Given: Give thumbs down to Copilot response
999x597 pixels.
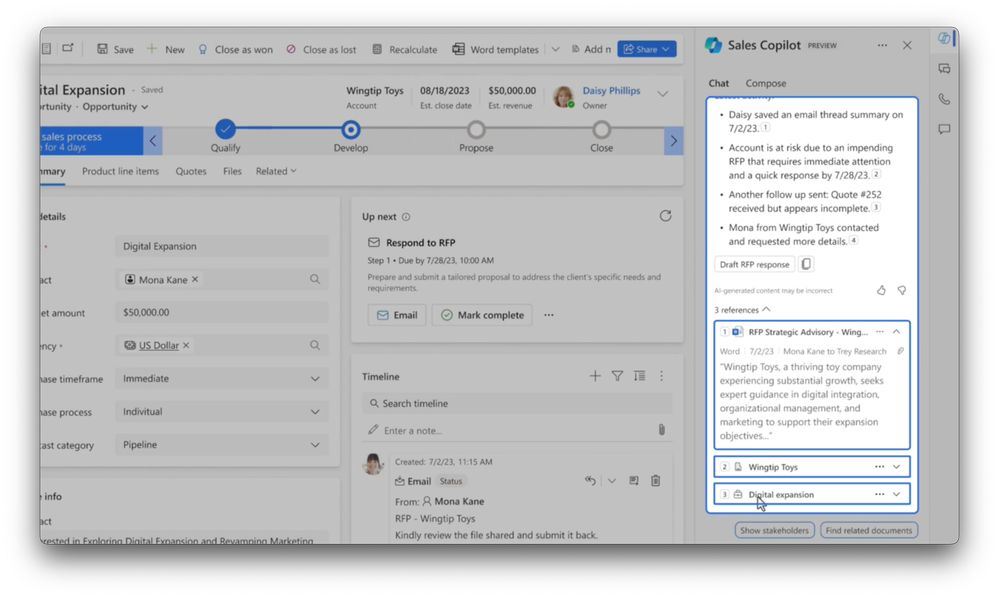Looking at the screenshot, I should click(x=902, y=290).
